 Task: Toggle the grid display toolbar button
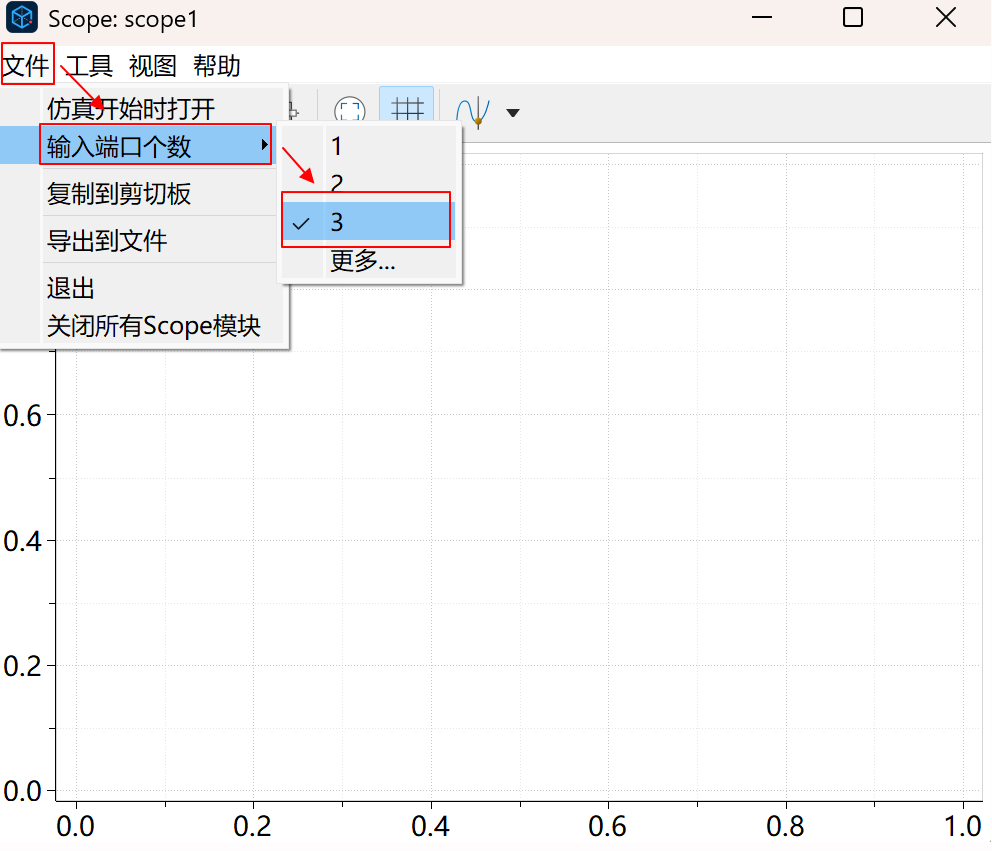pos(406,109)
